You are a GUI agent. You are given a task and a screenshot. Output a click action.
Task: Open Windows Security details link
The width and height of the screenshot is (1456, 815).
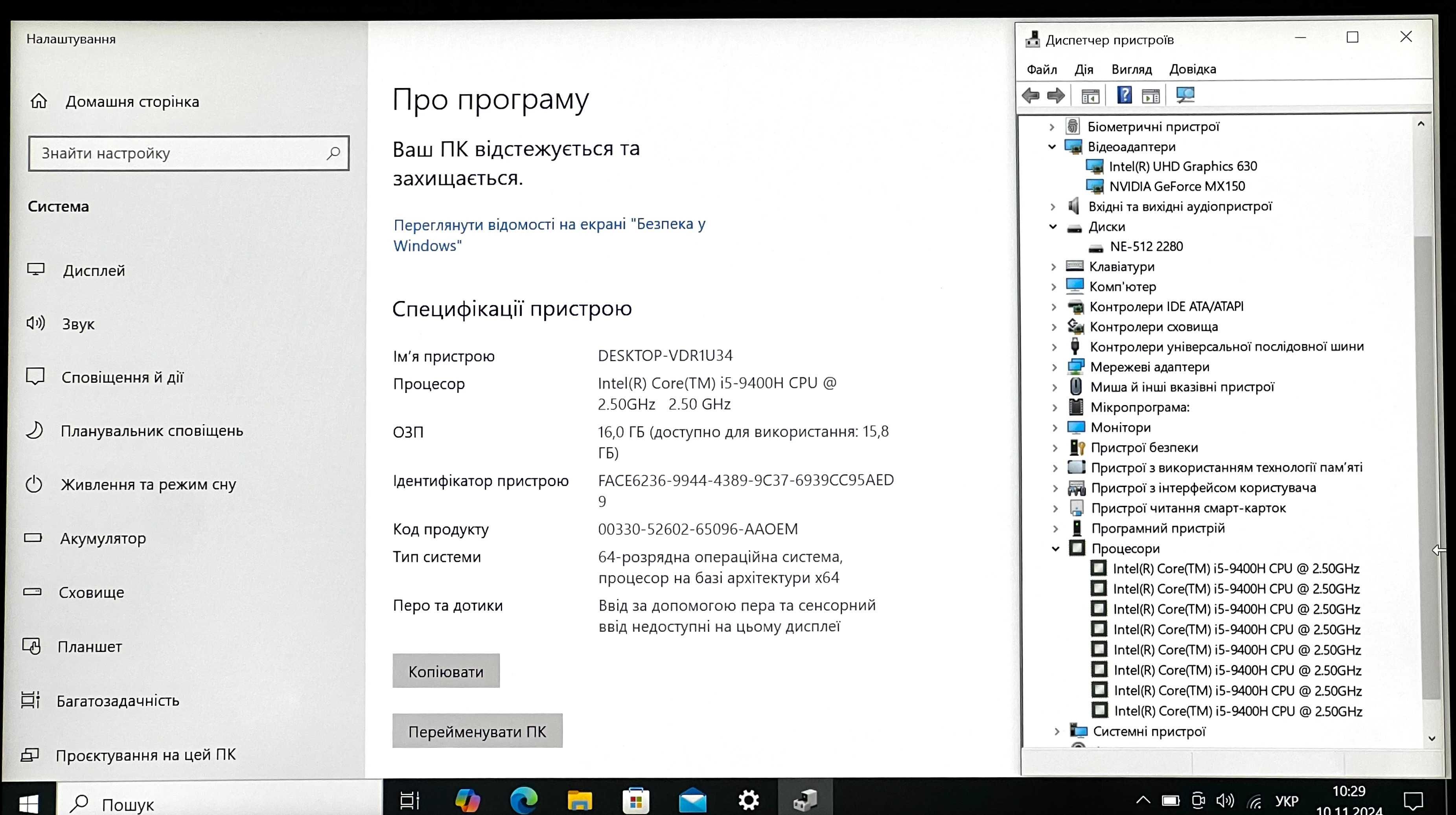pyautogui.click(x=549, y=234)
